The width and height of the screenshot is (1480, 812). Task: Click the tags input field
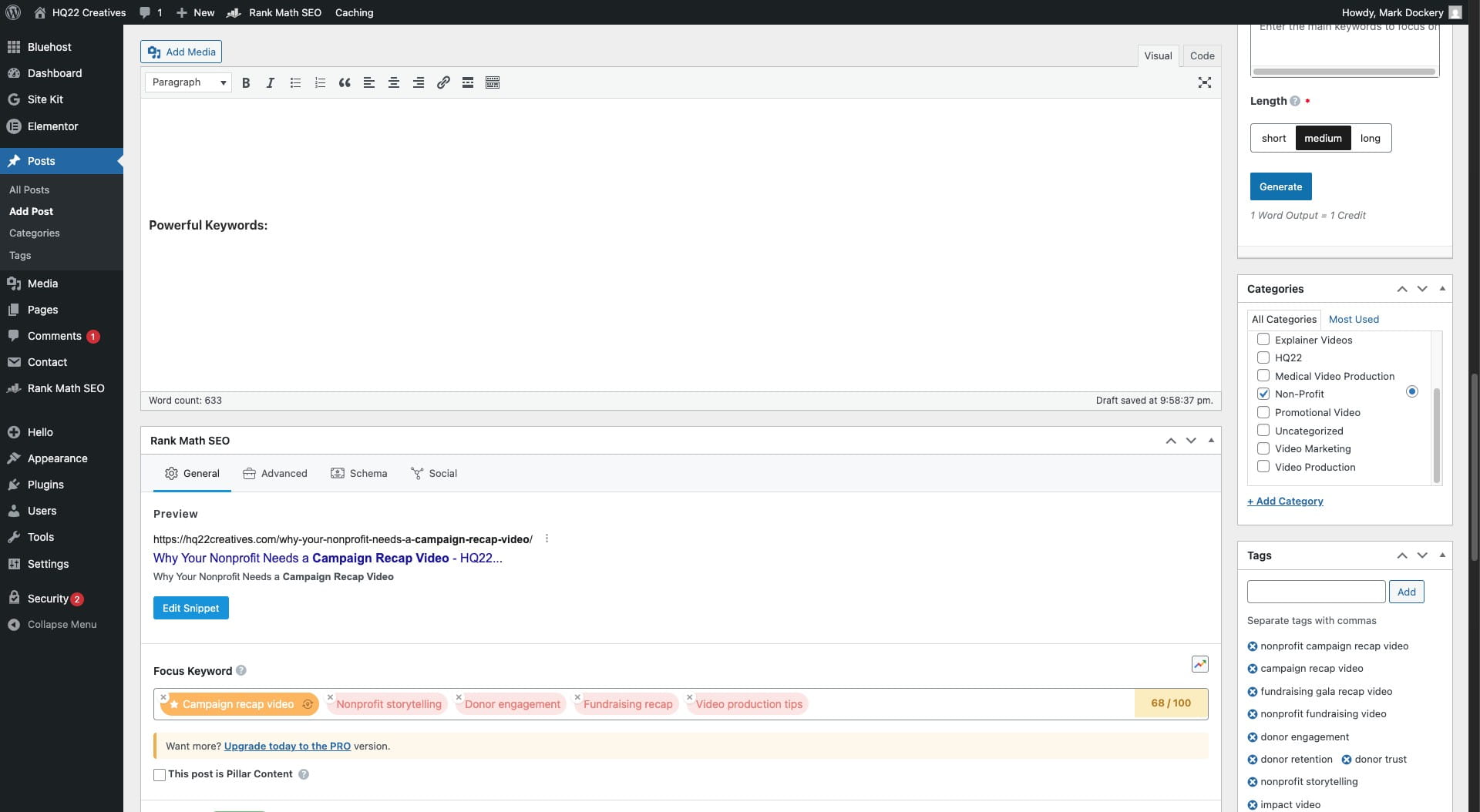tap(1316, 592)
